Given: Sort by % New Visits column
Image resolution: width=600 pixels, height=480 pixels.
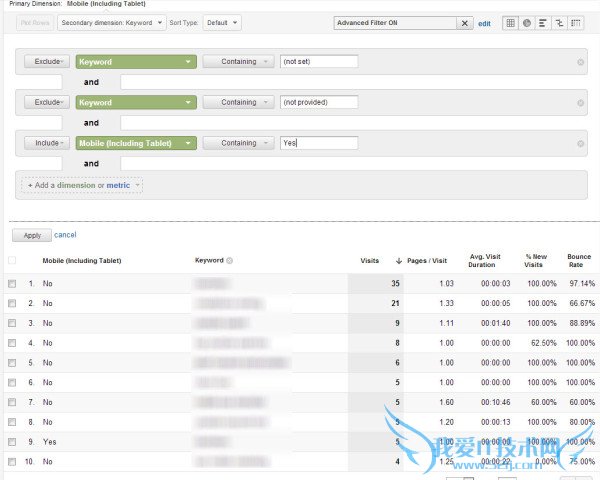Looking at the screenshot, I should pyautogui.click(x=535, y=261).
